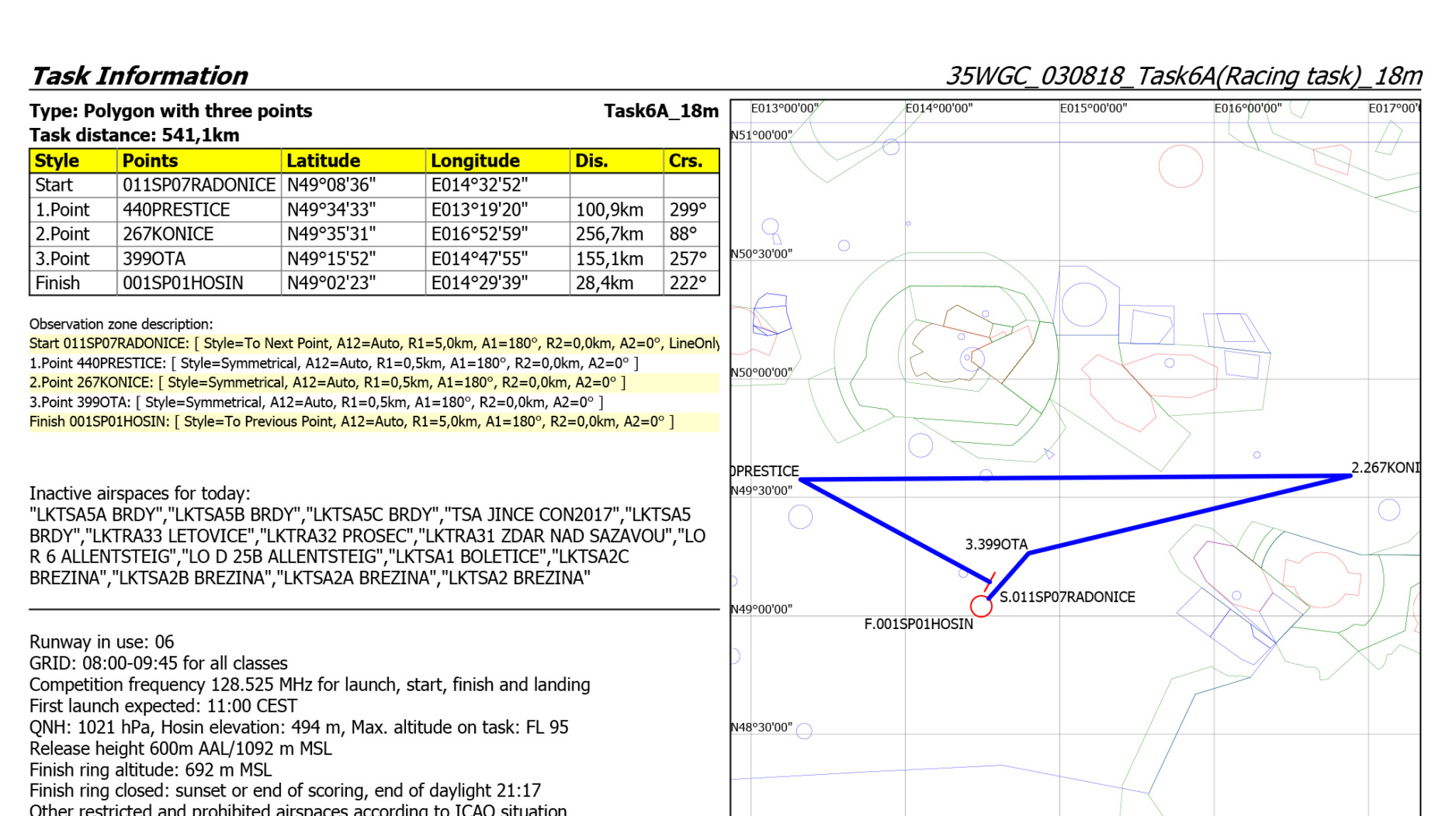Click the Task Information heading
1456x816 pixels.
[x=139, y=76]
